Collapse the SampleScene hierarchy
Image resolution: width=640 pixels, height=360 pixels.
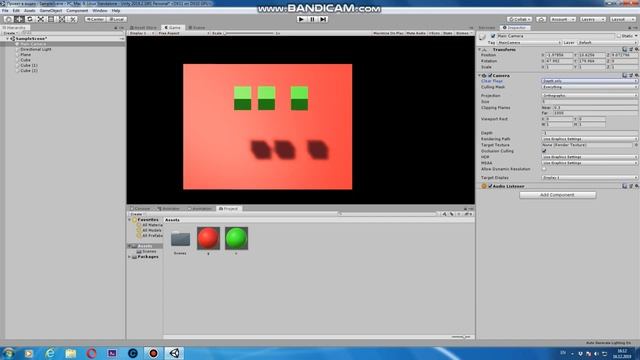coord(7,39)
